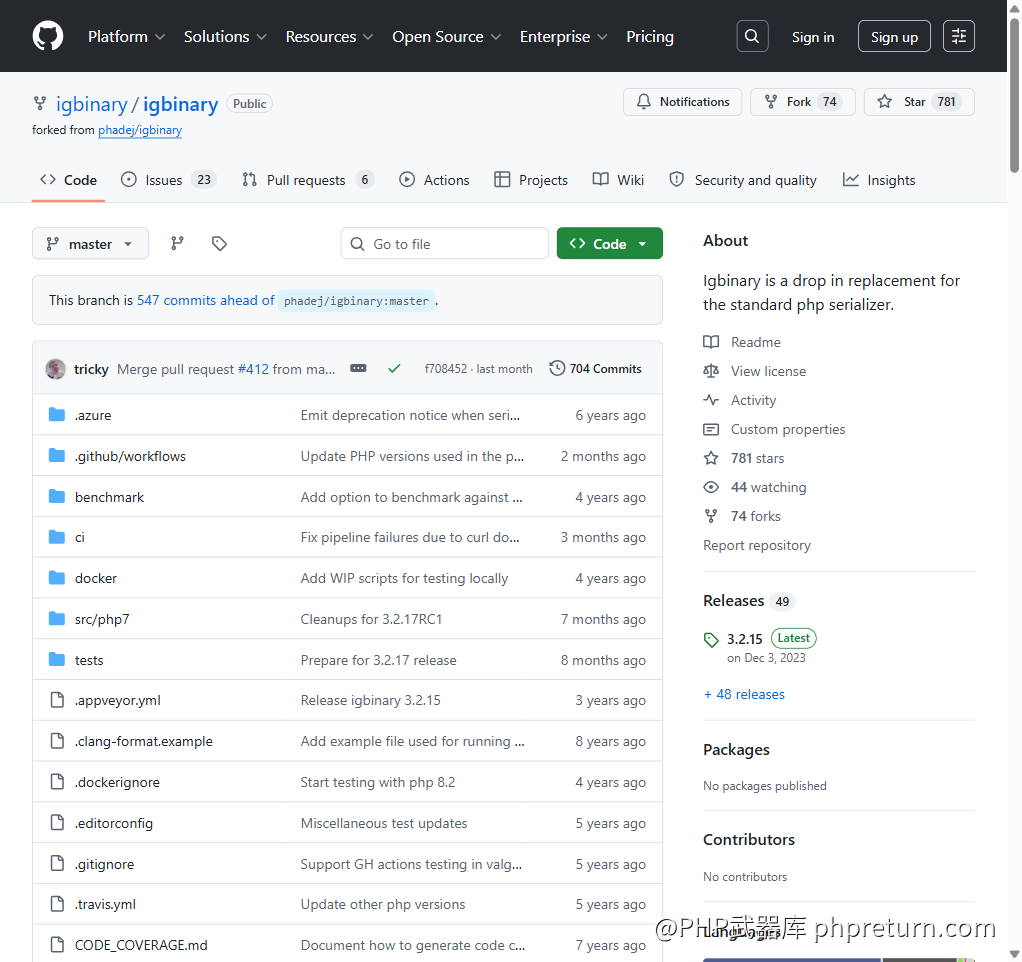
Task: Focus the Go to file input
Action: tap(445, 244)
